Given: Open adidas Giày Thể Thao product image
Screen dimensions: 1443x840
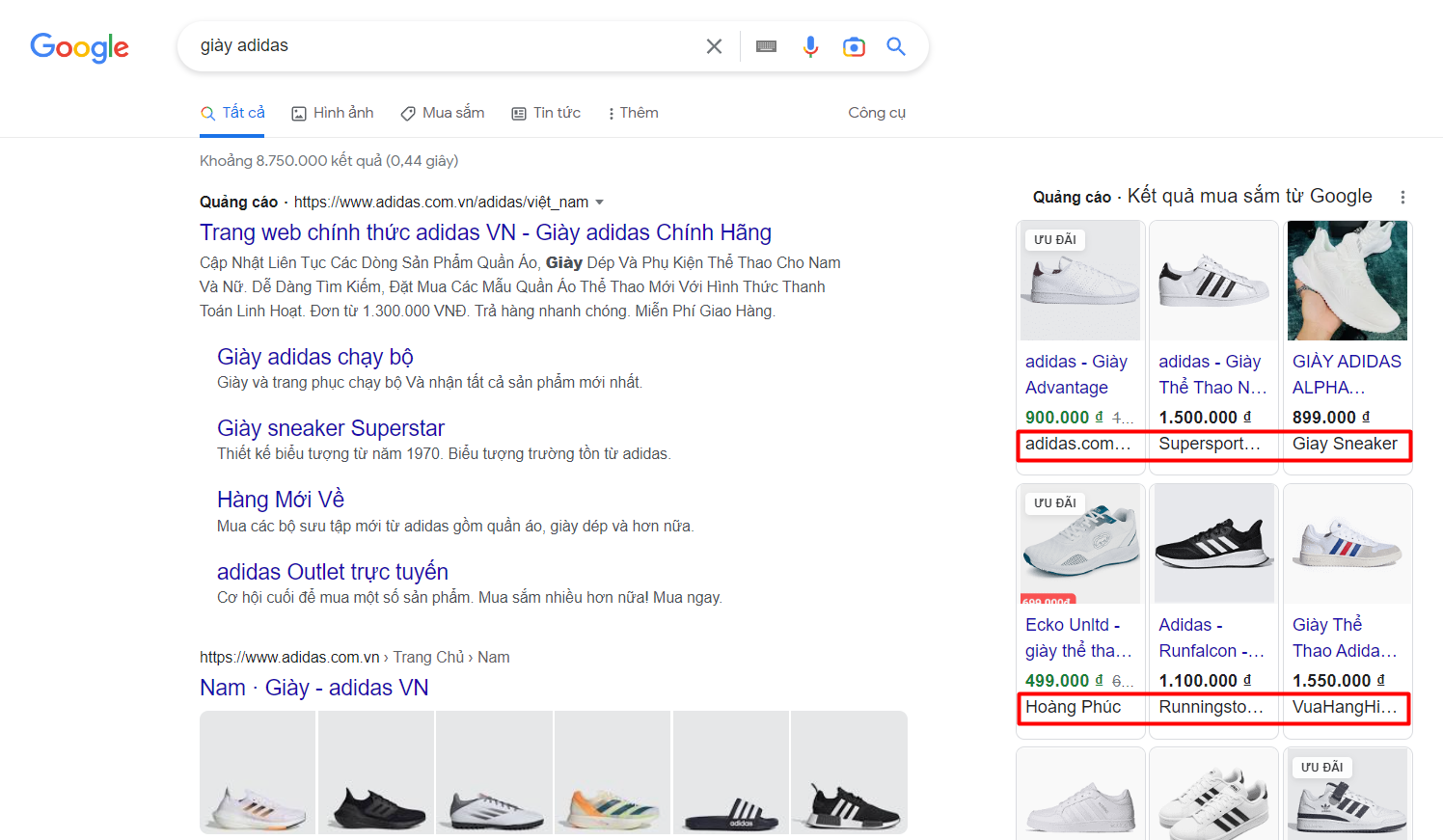Looking at the screenshot, I should [1214, 281].
